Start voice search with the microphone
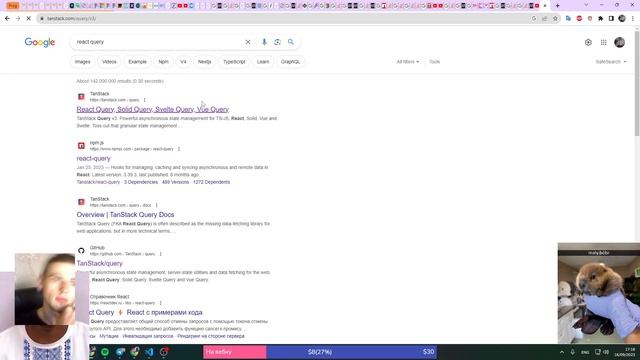Screen dimensions: 640x360 [264, 42]
